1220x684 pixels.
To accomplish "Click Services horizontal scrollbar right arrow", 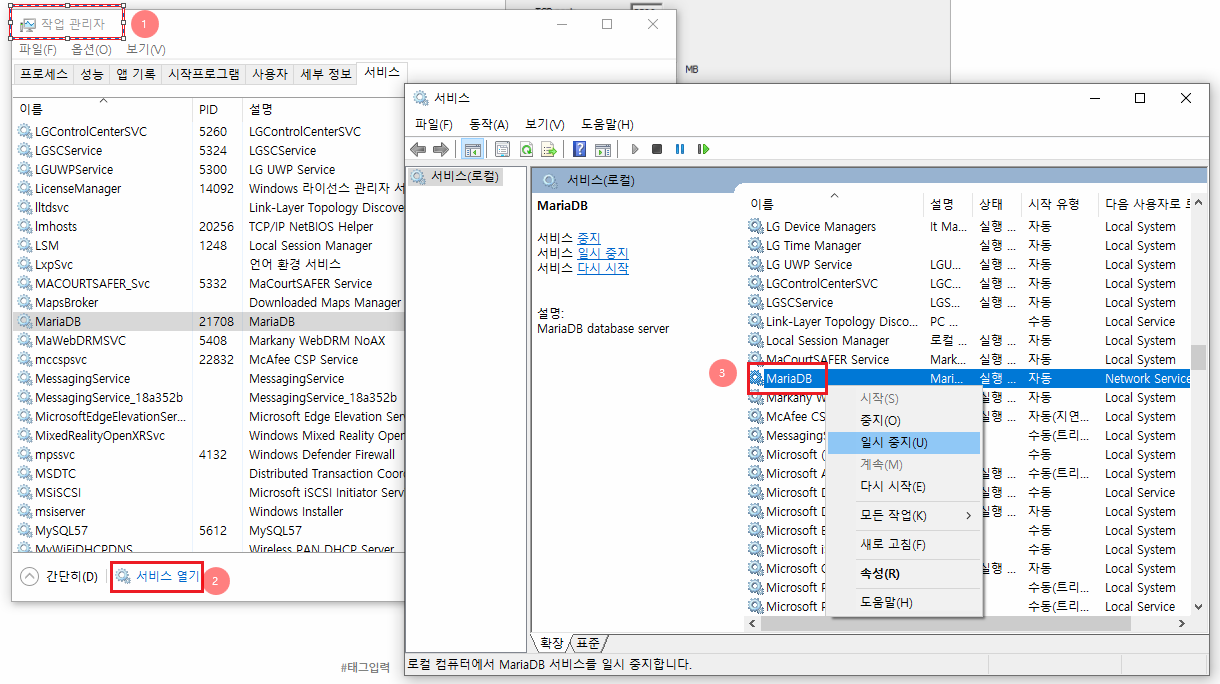I will [x=1182, y=623].
